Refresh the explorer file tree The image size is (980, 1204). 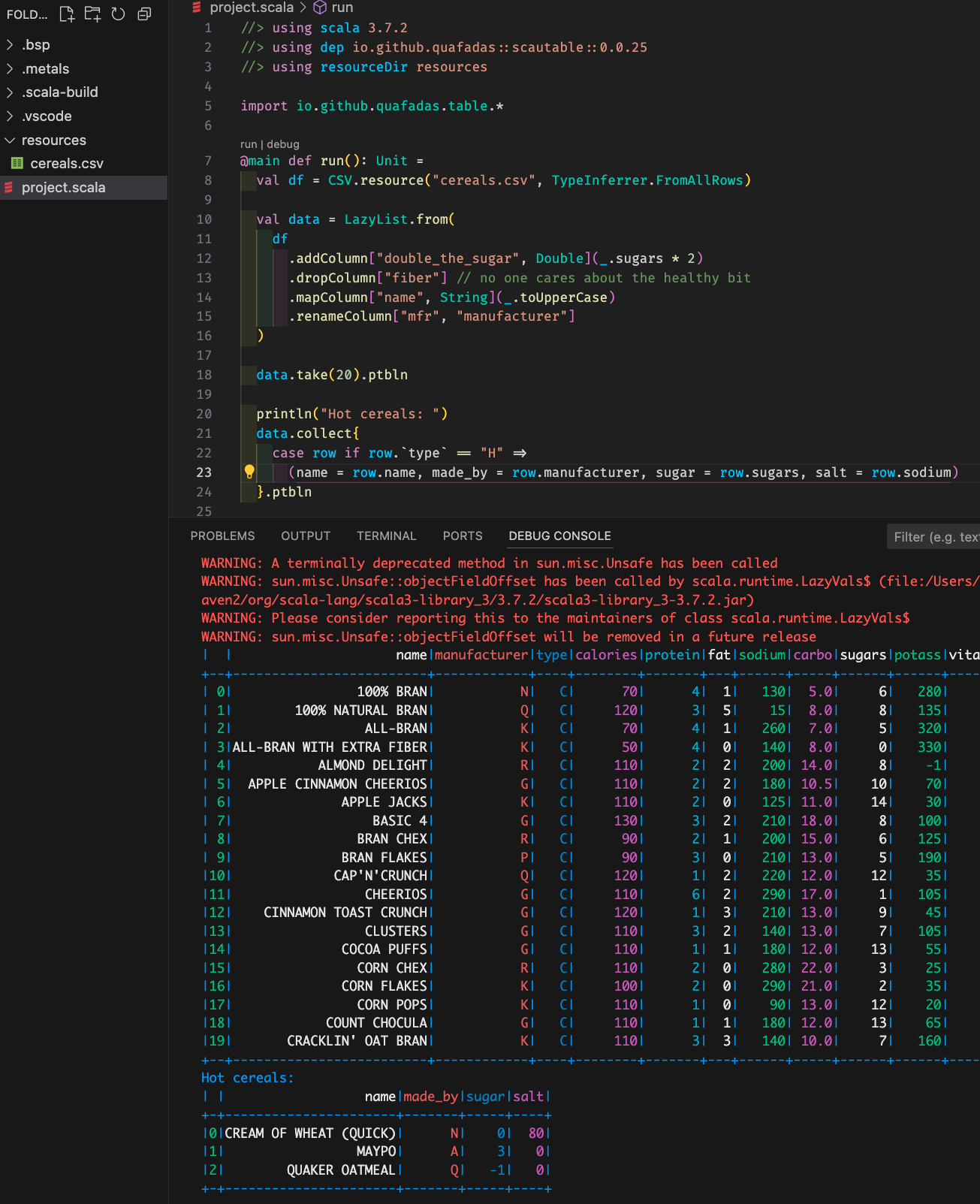pyautogui.click(x=118, y=14)
